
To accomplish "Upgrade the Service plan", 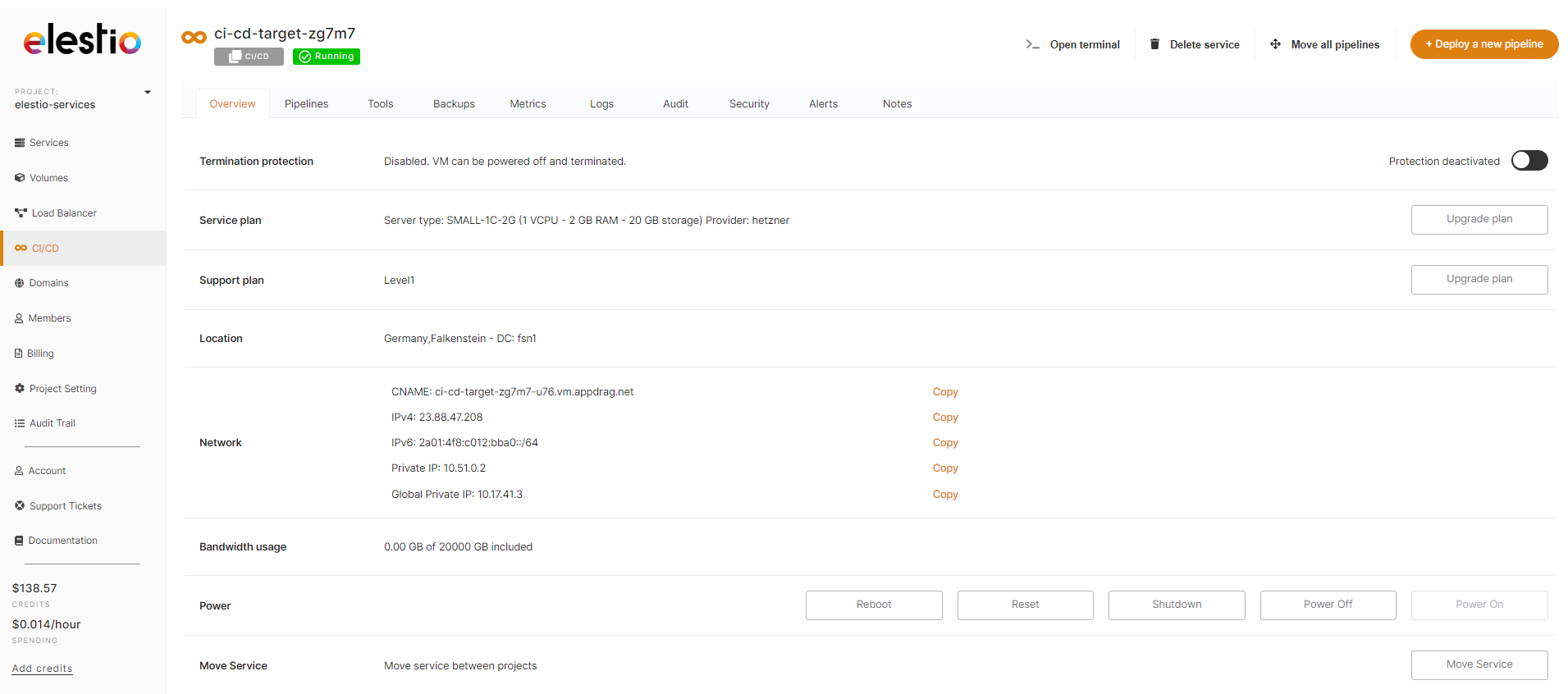I will (x=1479, y=220).
